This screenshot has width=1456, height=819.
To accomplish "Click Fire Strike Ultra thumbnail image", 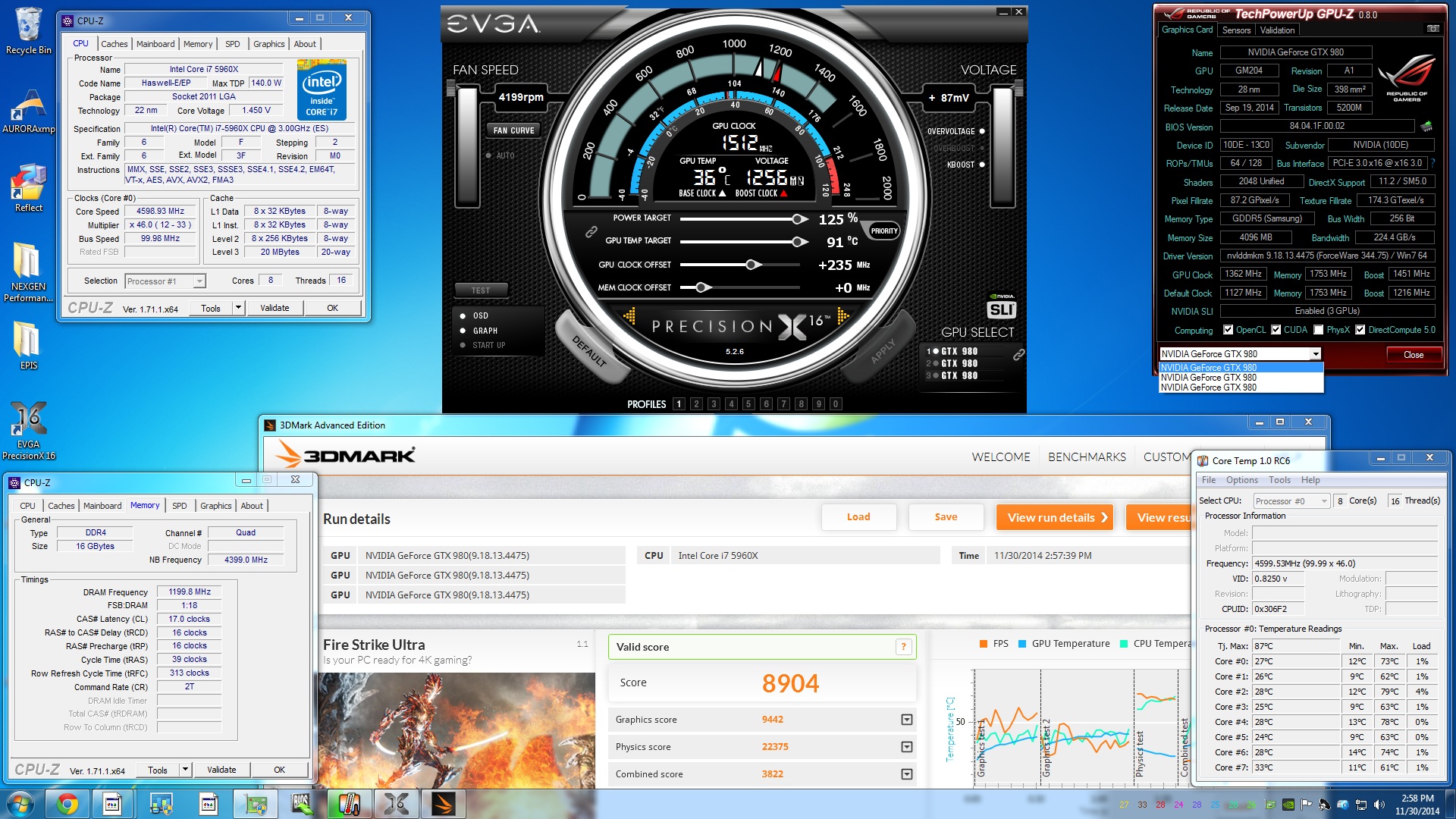I will 457,731.
